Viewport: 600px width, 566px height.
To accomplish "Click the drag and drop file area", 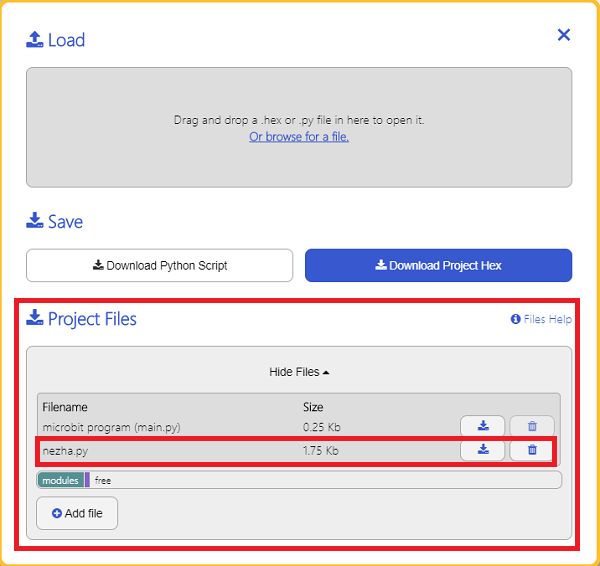I will tap(299, 127).
